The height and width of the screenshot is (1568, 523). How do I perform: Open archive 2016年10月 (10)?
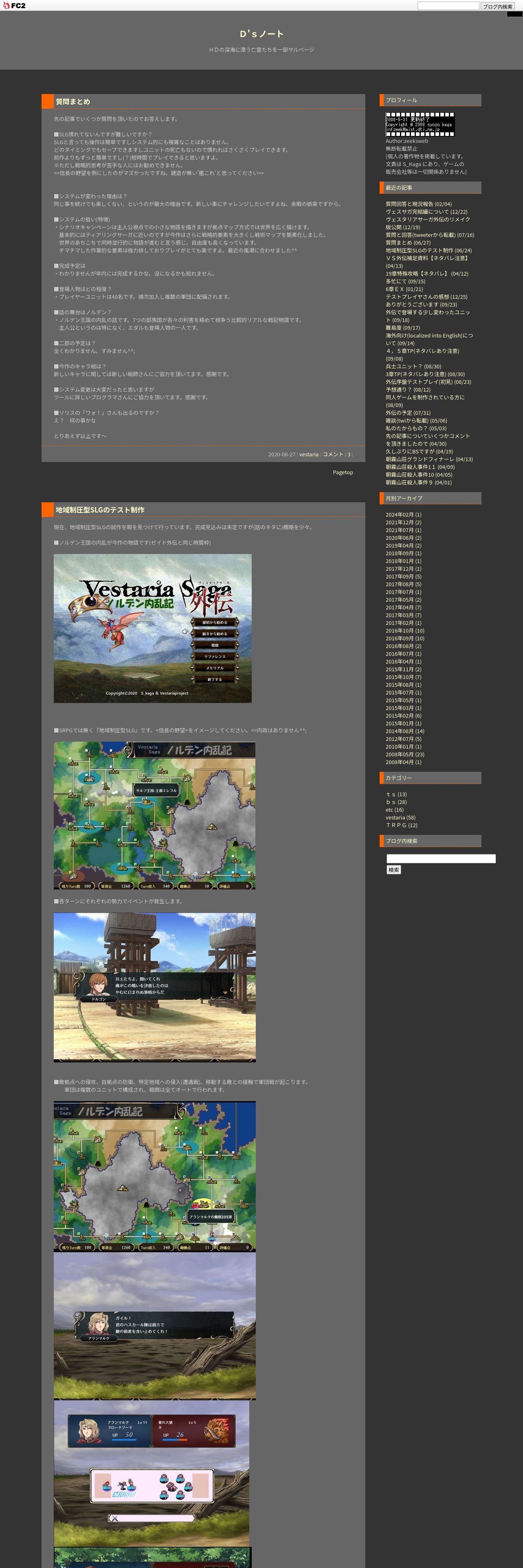tap(405, 631)
